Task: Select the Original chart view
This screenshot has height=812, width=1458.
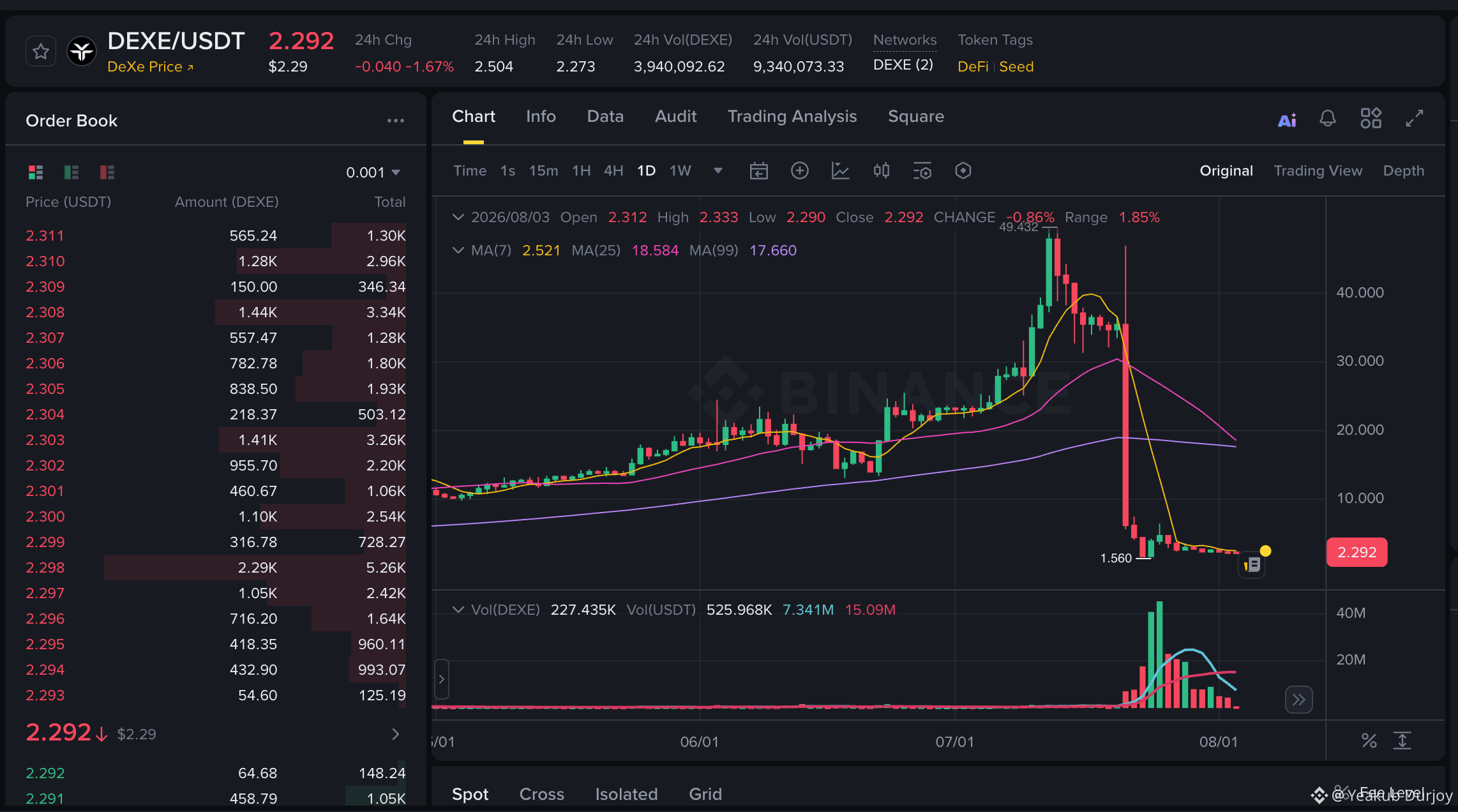Action: pyautogui.click(x=1226, y=170)
